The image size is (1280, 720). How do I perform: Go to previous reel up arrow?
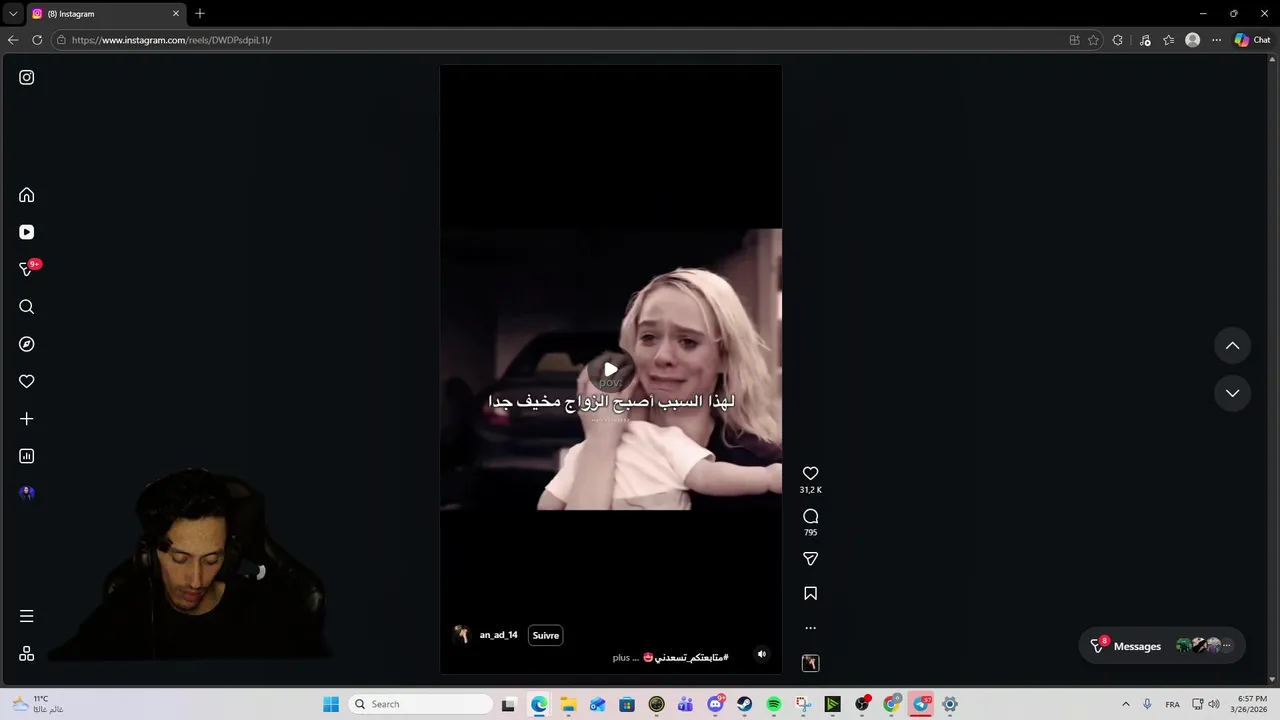coord(1233,346)
